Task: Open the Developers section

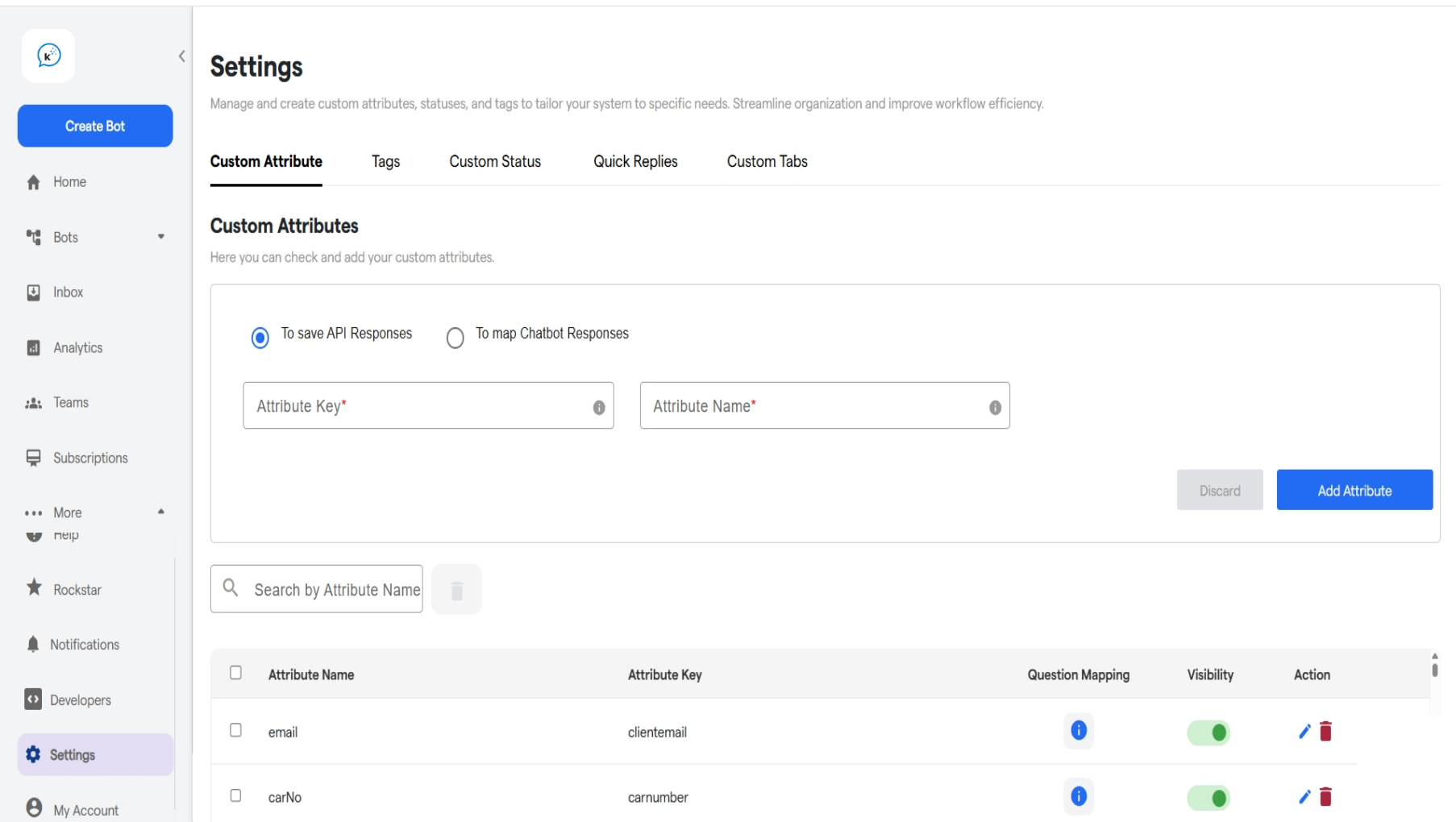Action: [81, 700]
